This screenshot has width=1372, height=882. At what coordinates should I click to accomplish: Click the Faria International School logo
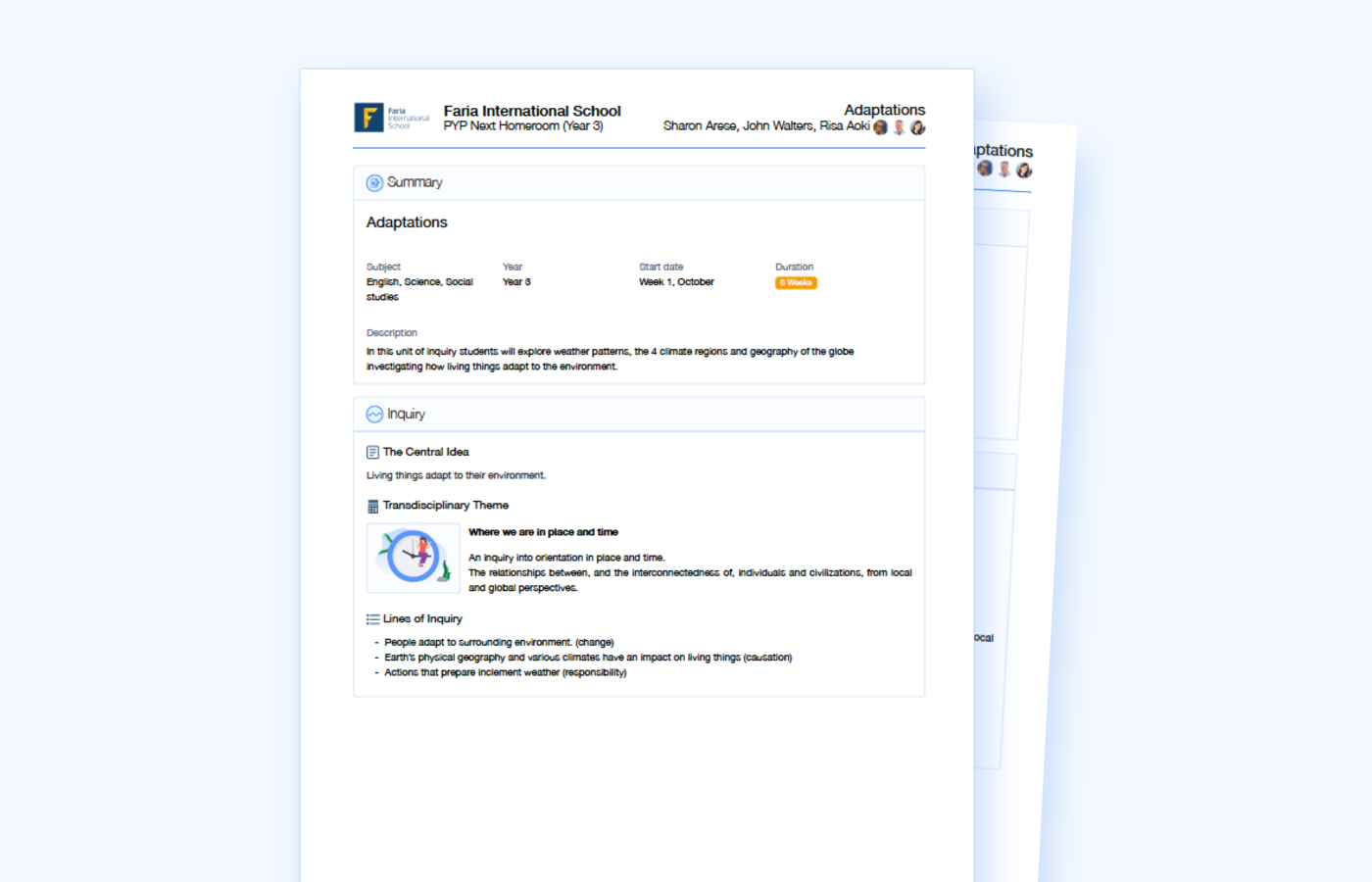pos(391,118)
